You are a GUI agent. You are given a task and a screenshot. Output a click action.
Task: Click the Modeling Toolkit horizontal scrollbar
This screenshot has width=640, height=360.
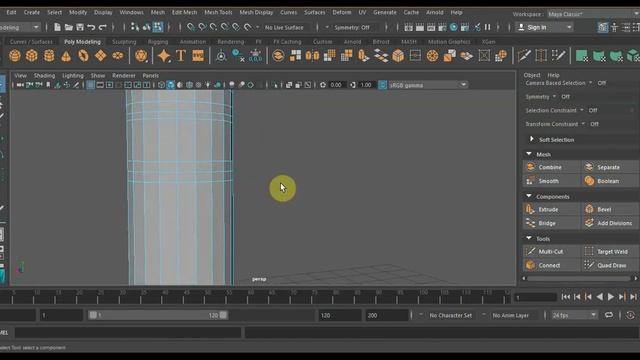click(579, 278)
